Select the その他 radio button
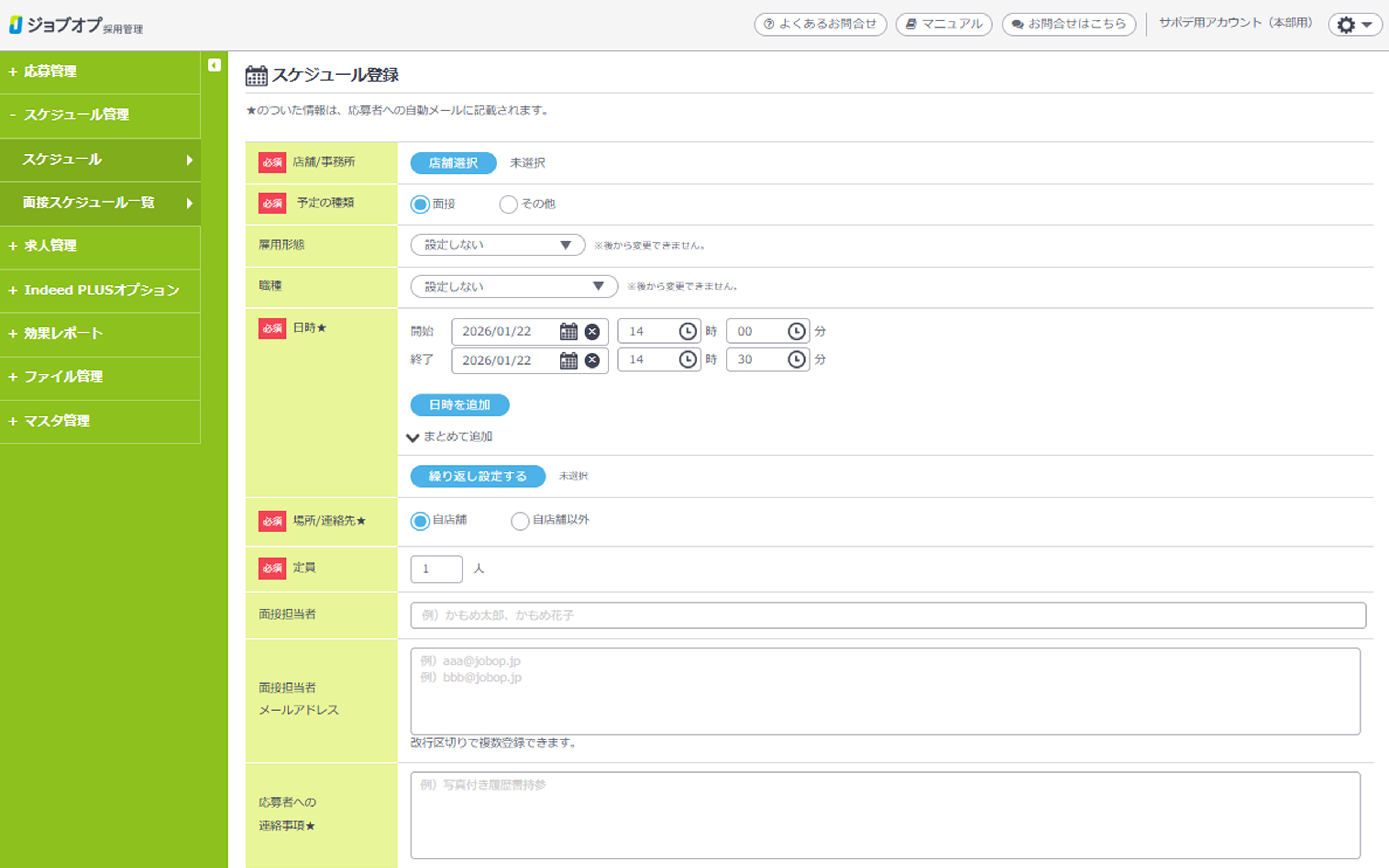 pyautogui.click(x=508, y=204)
